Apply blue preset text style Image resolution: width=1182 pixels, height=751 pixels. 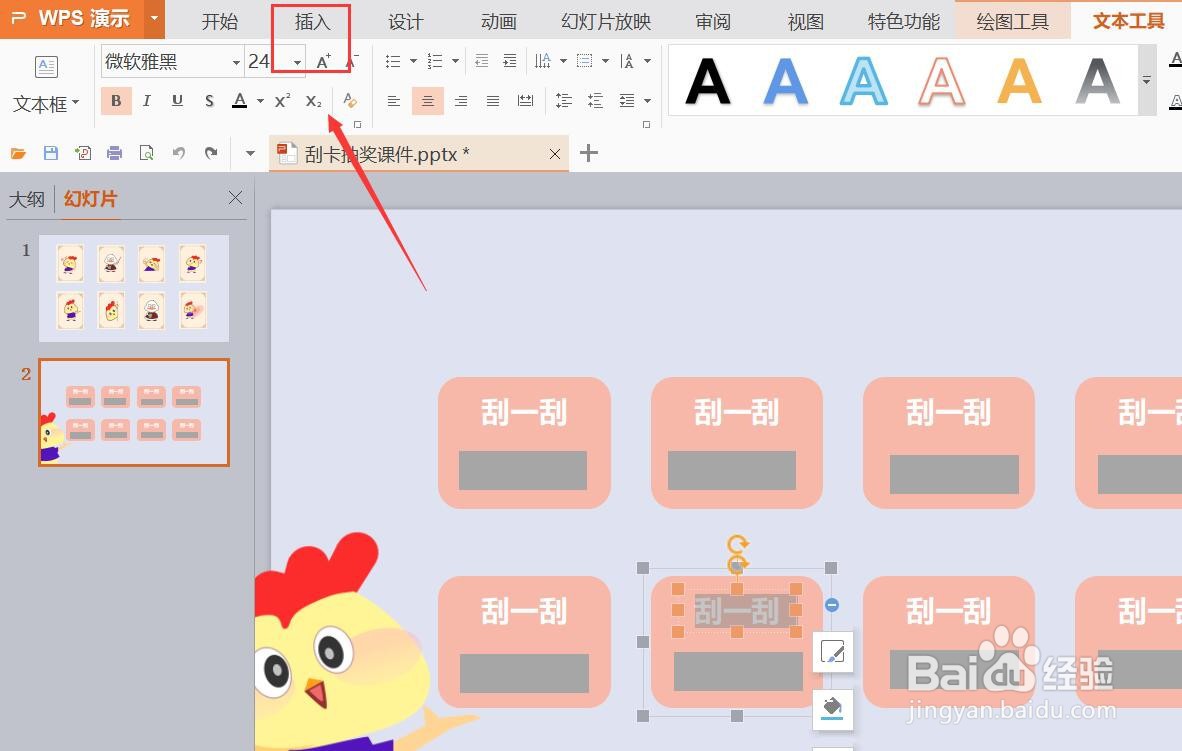(x=785, y=81)
